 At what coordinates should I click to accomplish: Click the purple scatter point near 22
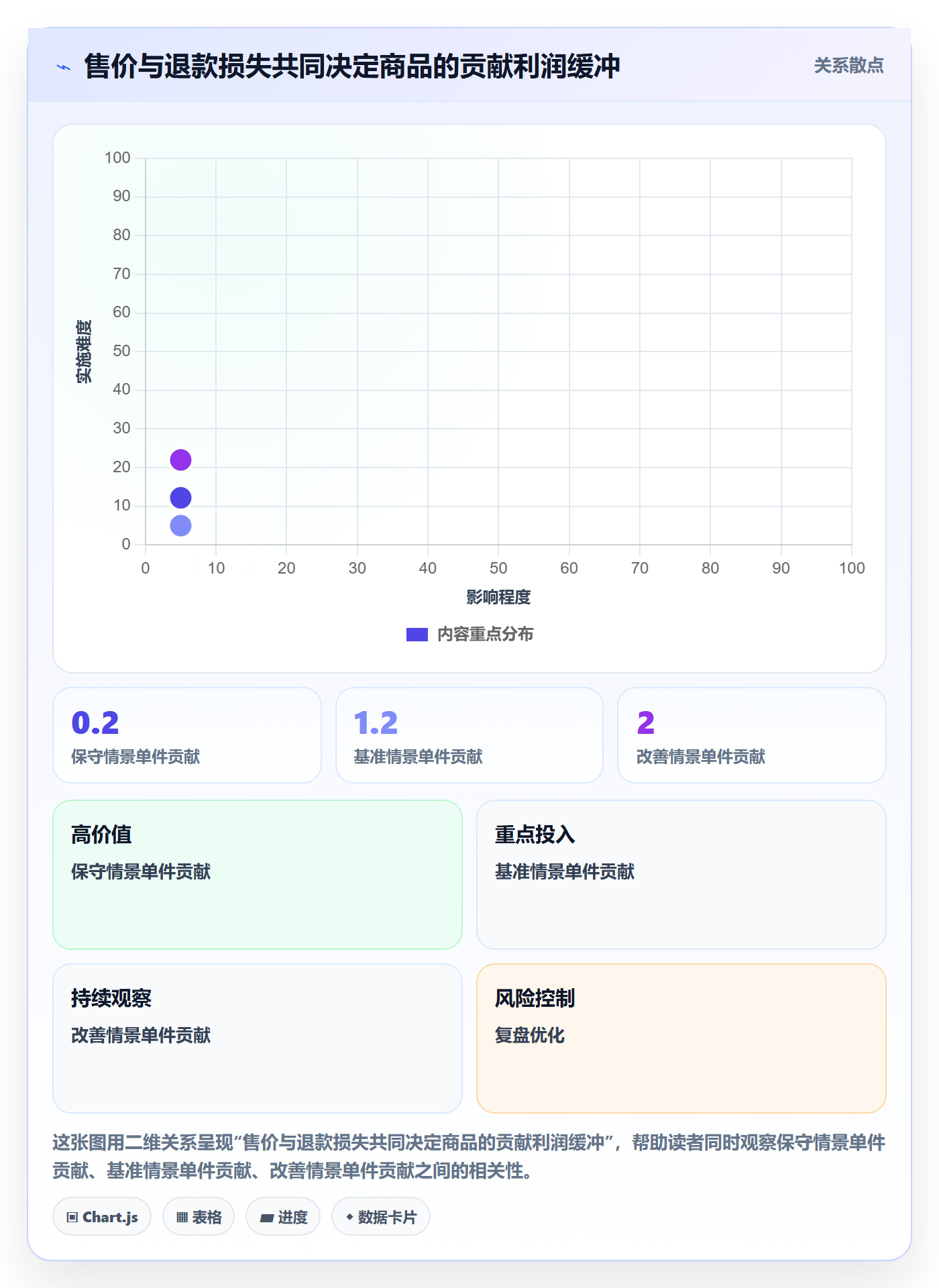[x=180, y=460]
